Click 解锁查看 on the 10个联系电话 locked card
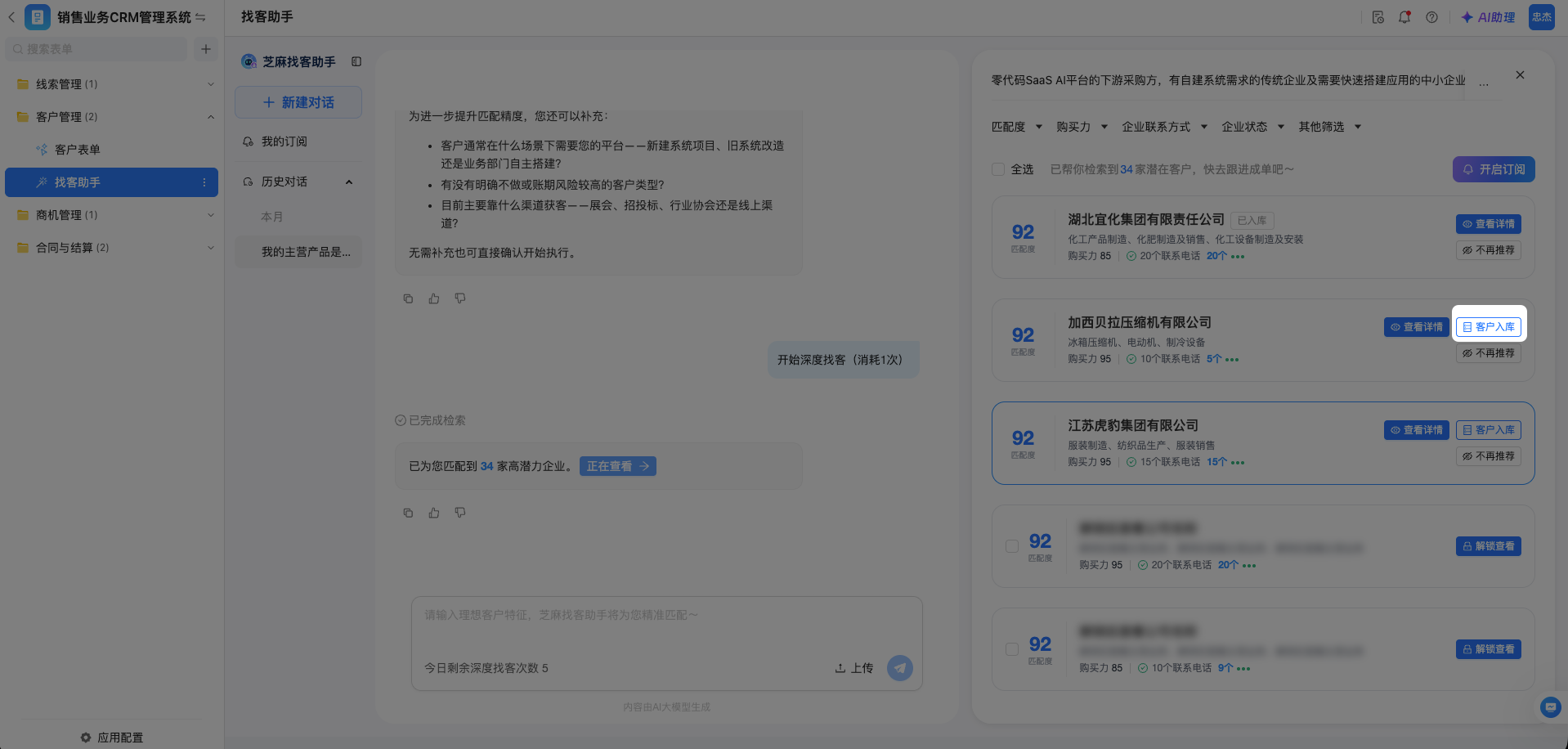Viewport: 1568px width, 749px height. [x=1488, y=649]
